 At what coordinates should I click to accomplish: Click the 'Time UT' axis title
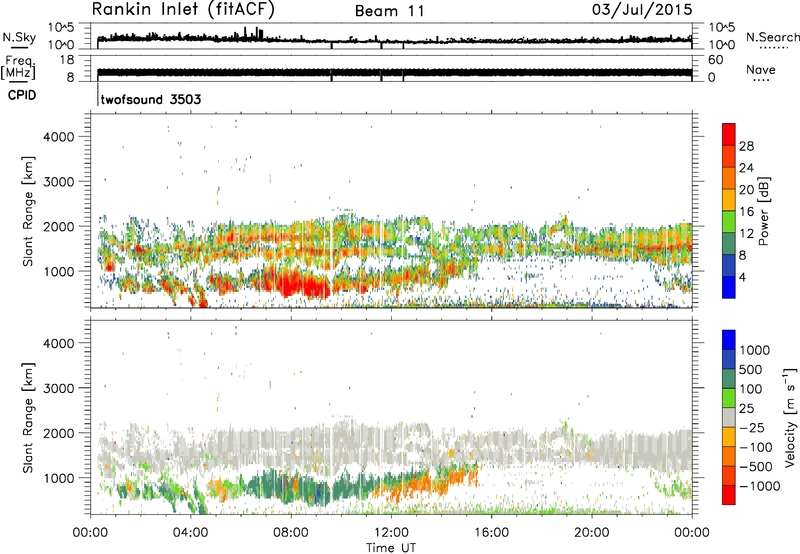point(391,547)
